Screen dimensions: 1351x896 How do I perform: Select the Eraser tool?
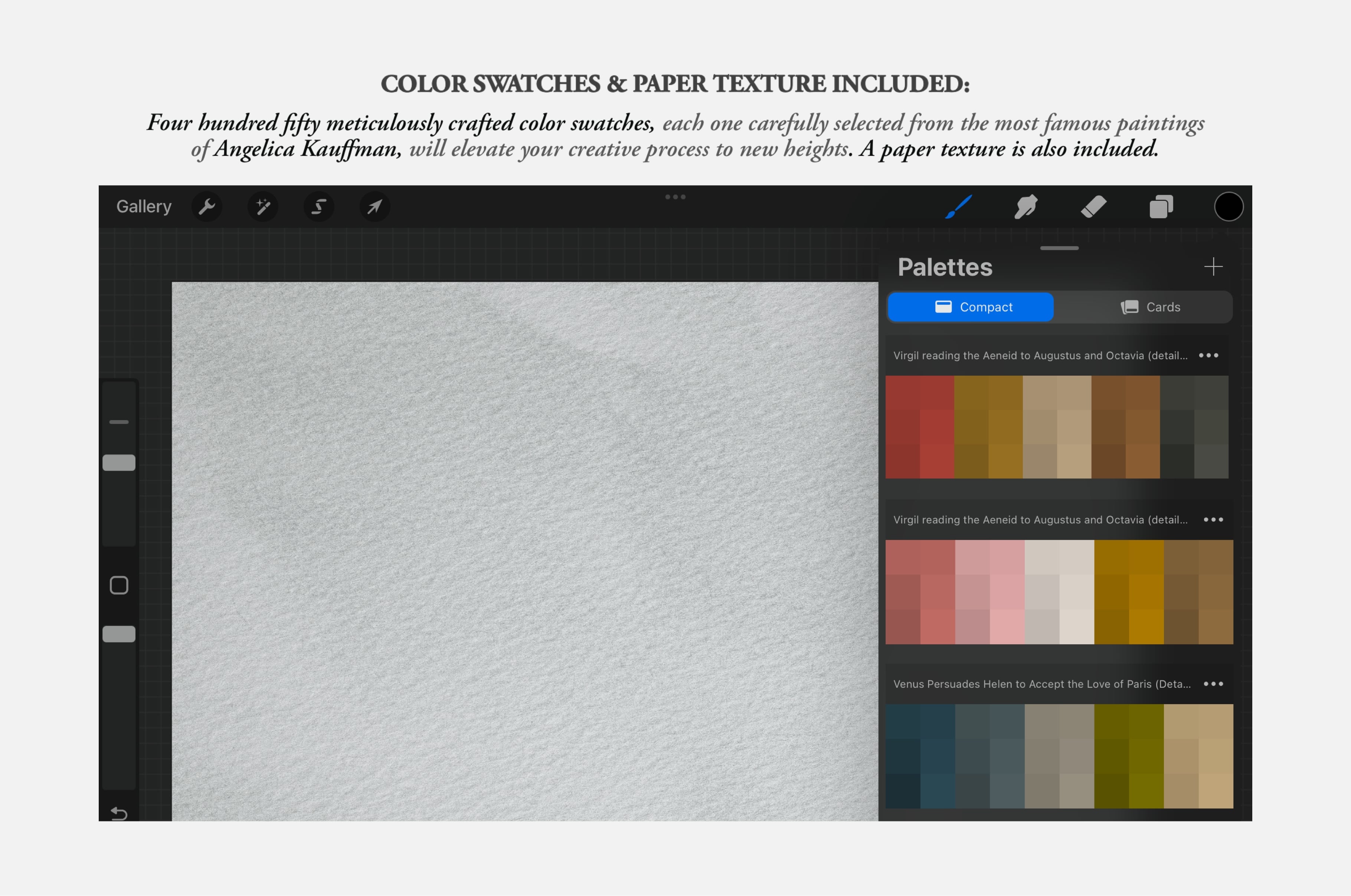1093,206
